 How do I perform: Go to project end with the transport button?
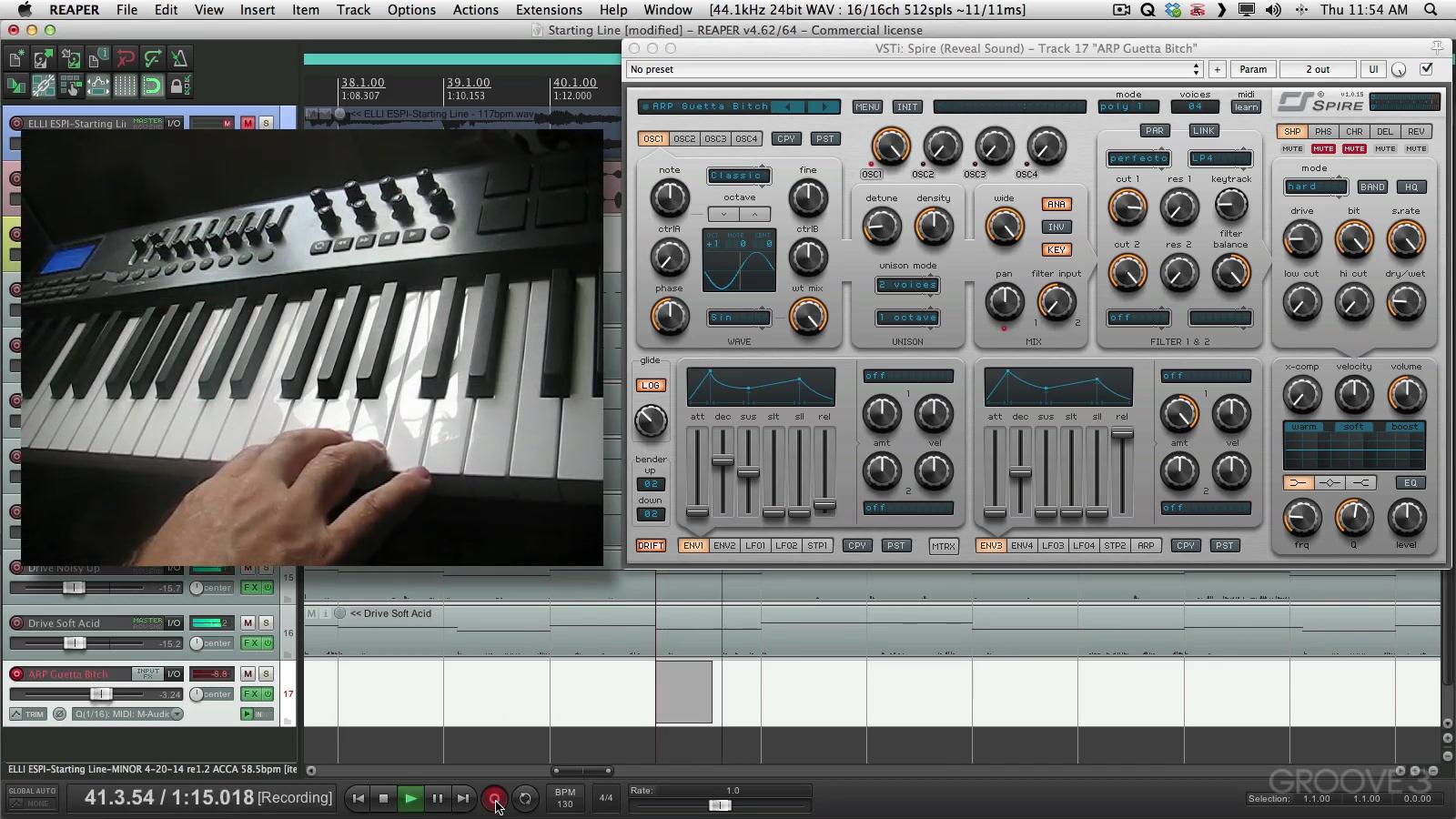[463, 798]
